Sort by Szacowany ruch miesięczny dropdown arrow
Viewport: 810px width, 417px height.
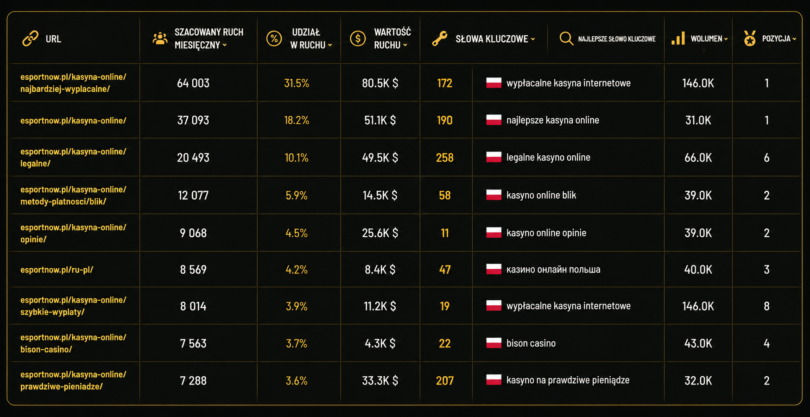coord(225,45)
